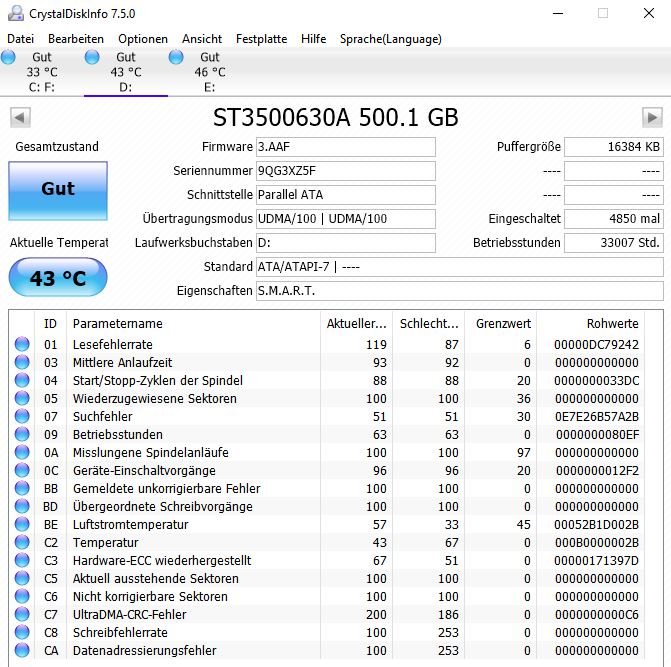Image resolution: width=671 pixels, height=667 pixels.
Task: Select the Lesefehlerrate parameter name
Action: [x=113, y=344]
